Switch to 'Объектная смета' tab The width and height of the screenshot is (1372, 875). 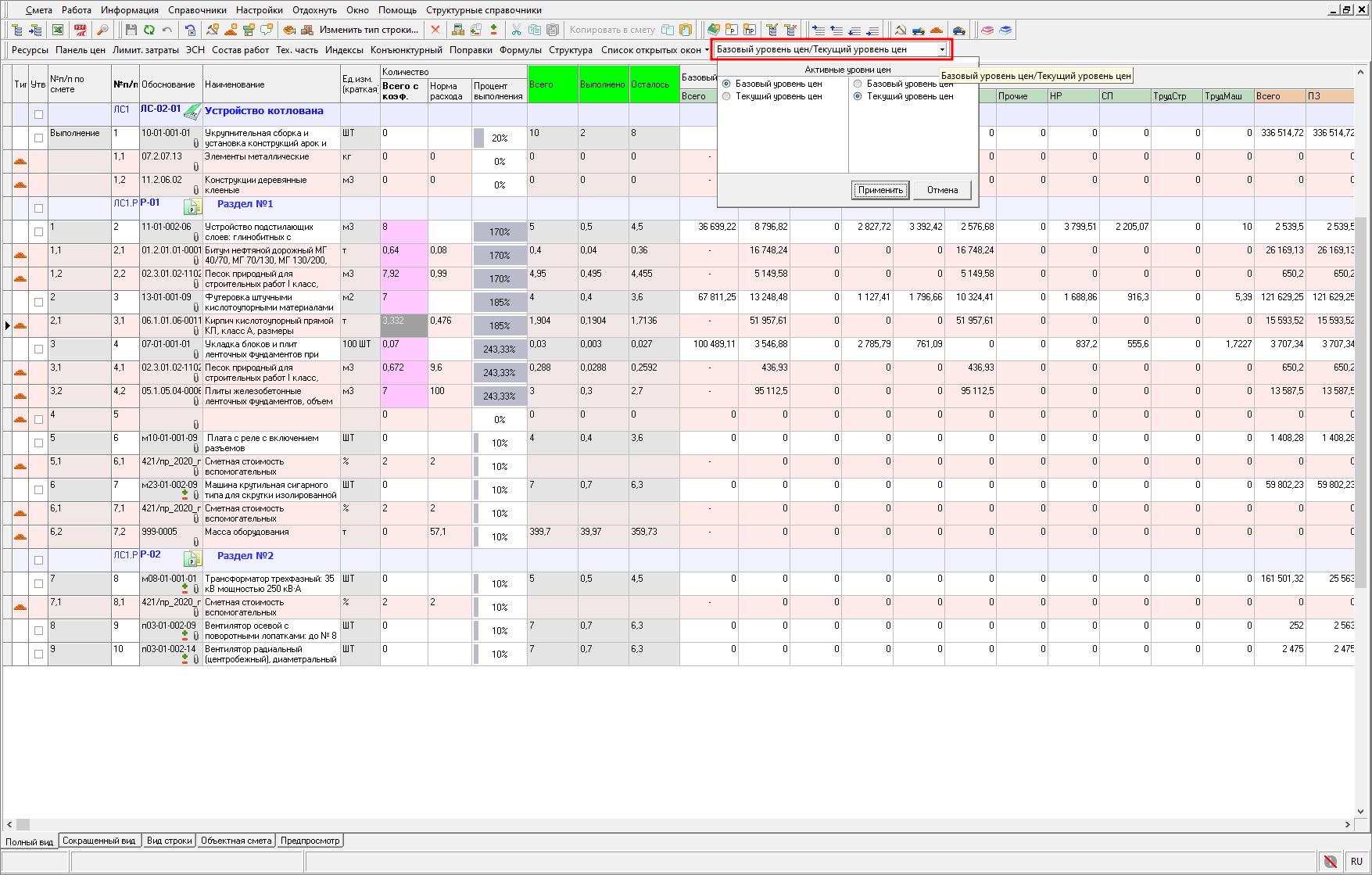point(236,841)
